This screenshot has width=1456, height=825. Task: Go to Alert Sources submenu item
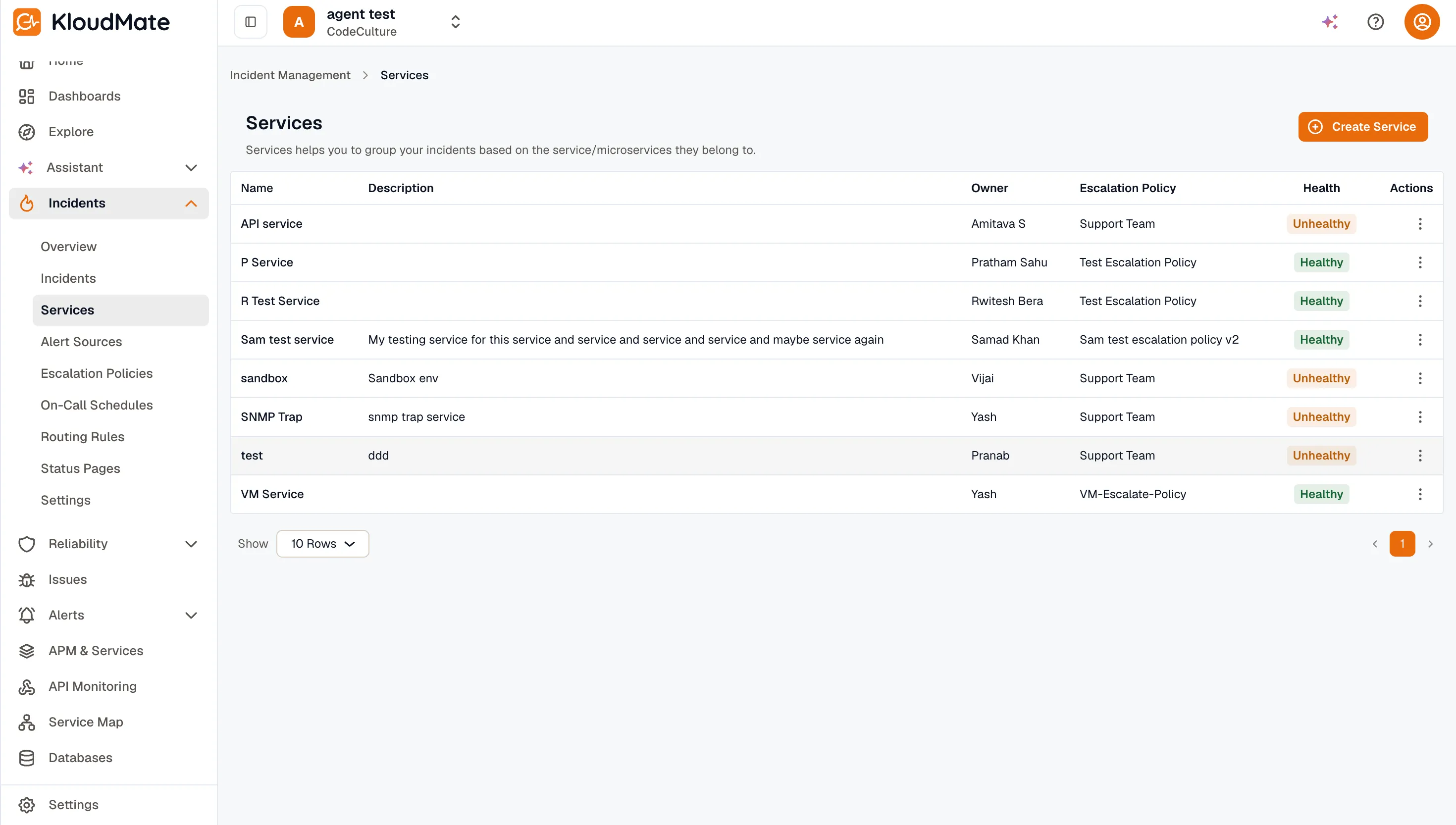82,342
